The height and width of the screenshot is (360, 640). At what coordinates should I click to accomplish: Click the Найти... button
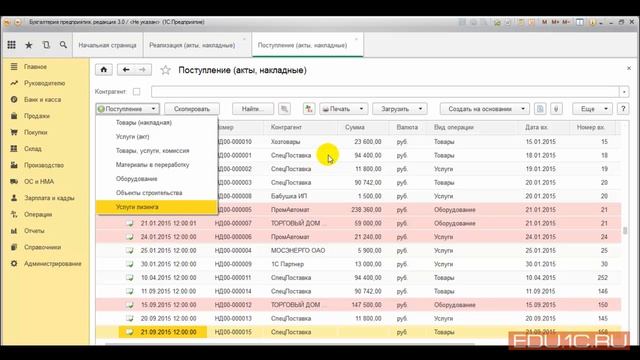pos(253,109)
